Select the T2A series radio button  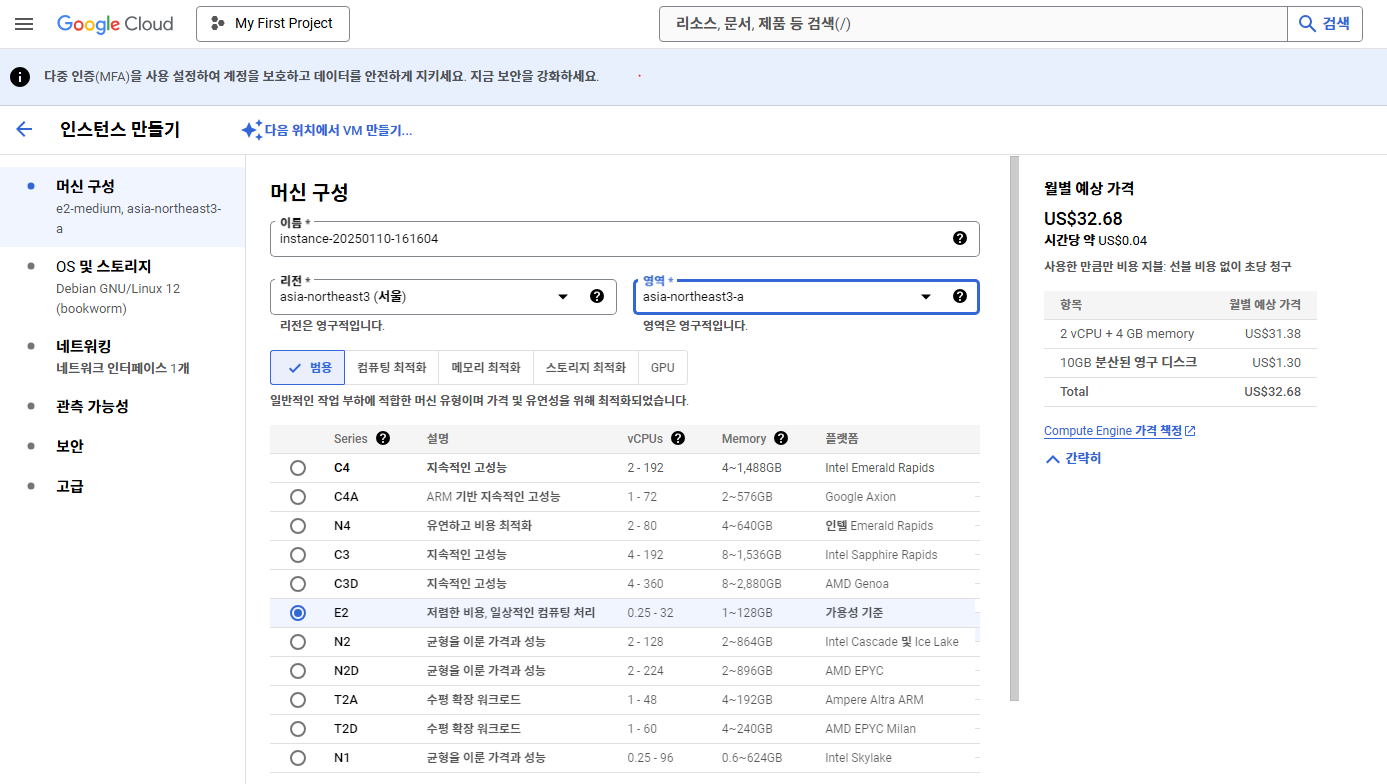[298, 700]
